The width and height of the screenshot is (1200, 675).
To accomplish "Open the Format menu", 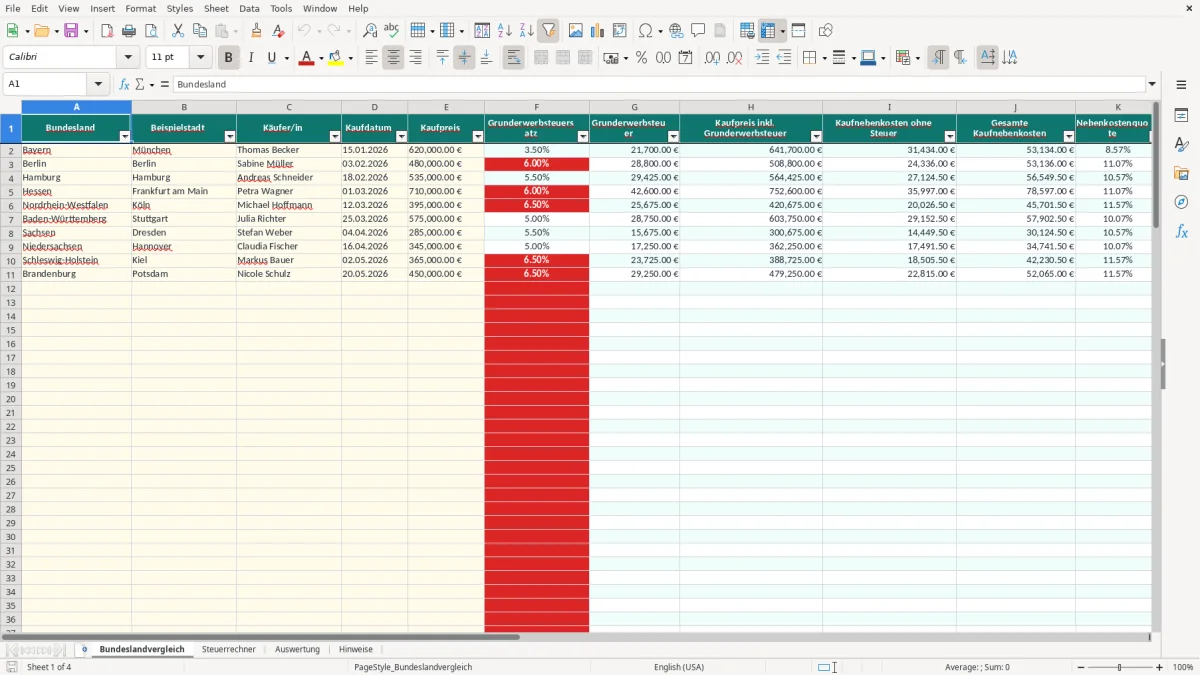I will click(140, 8).
